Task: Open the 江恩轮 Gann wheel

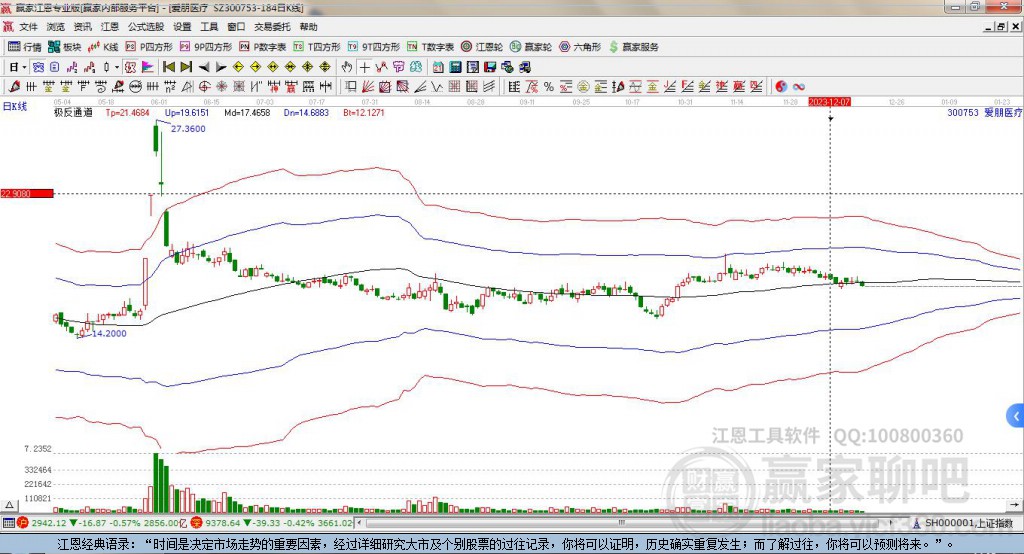Action: 482,47
